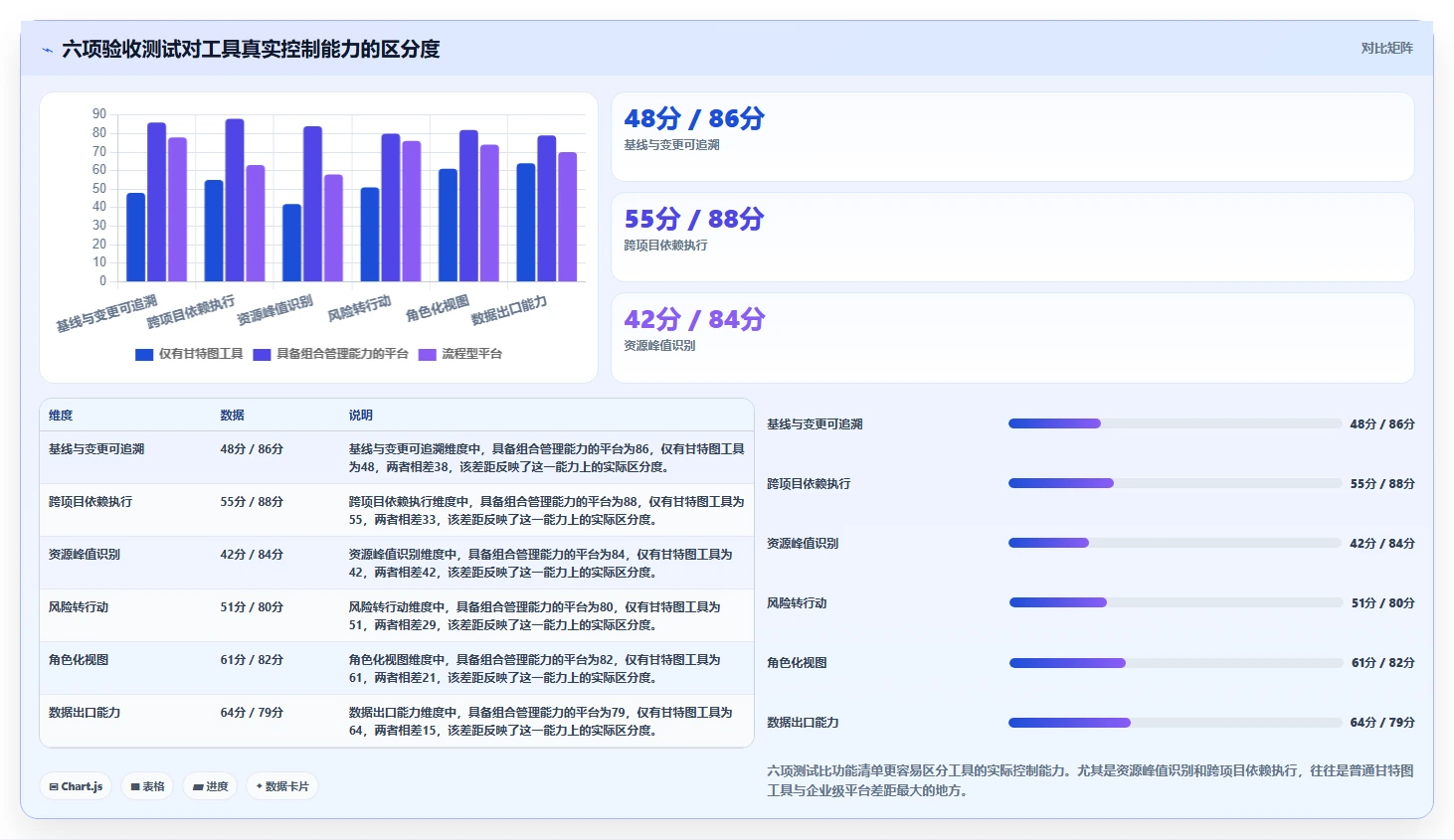The image size is (1454, 840).
Task: Click the 64分 / 79分 value next to its progress bar
Action: 1382,723
